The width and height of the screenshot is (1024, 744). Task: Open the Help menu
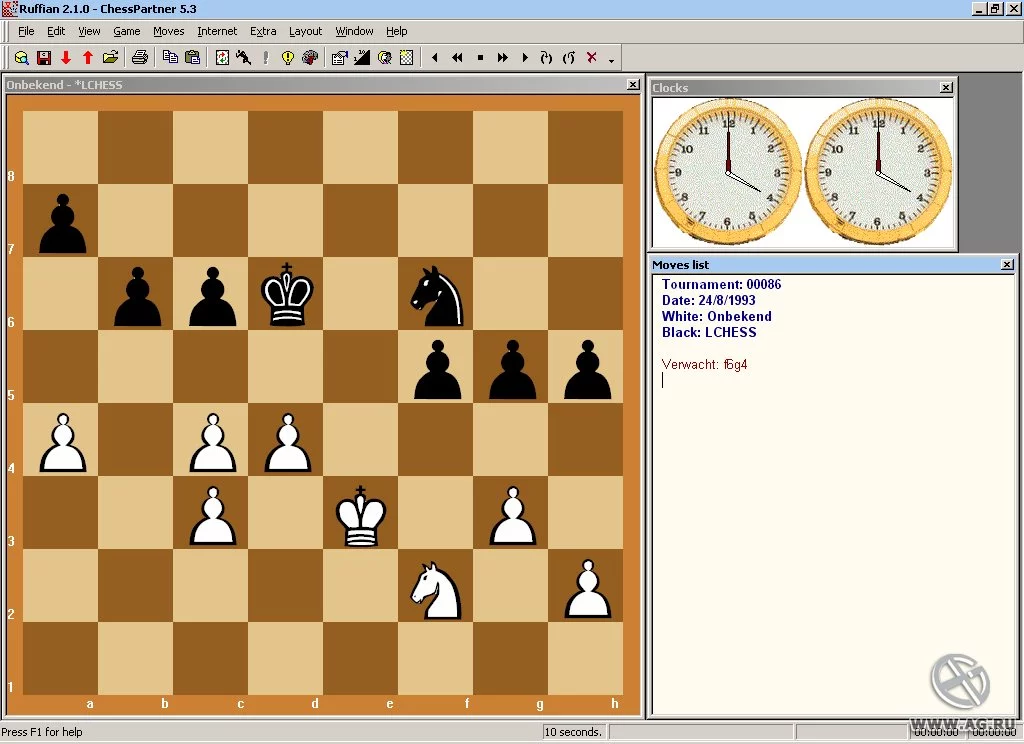[396, 31]
